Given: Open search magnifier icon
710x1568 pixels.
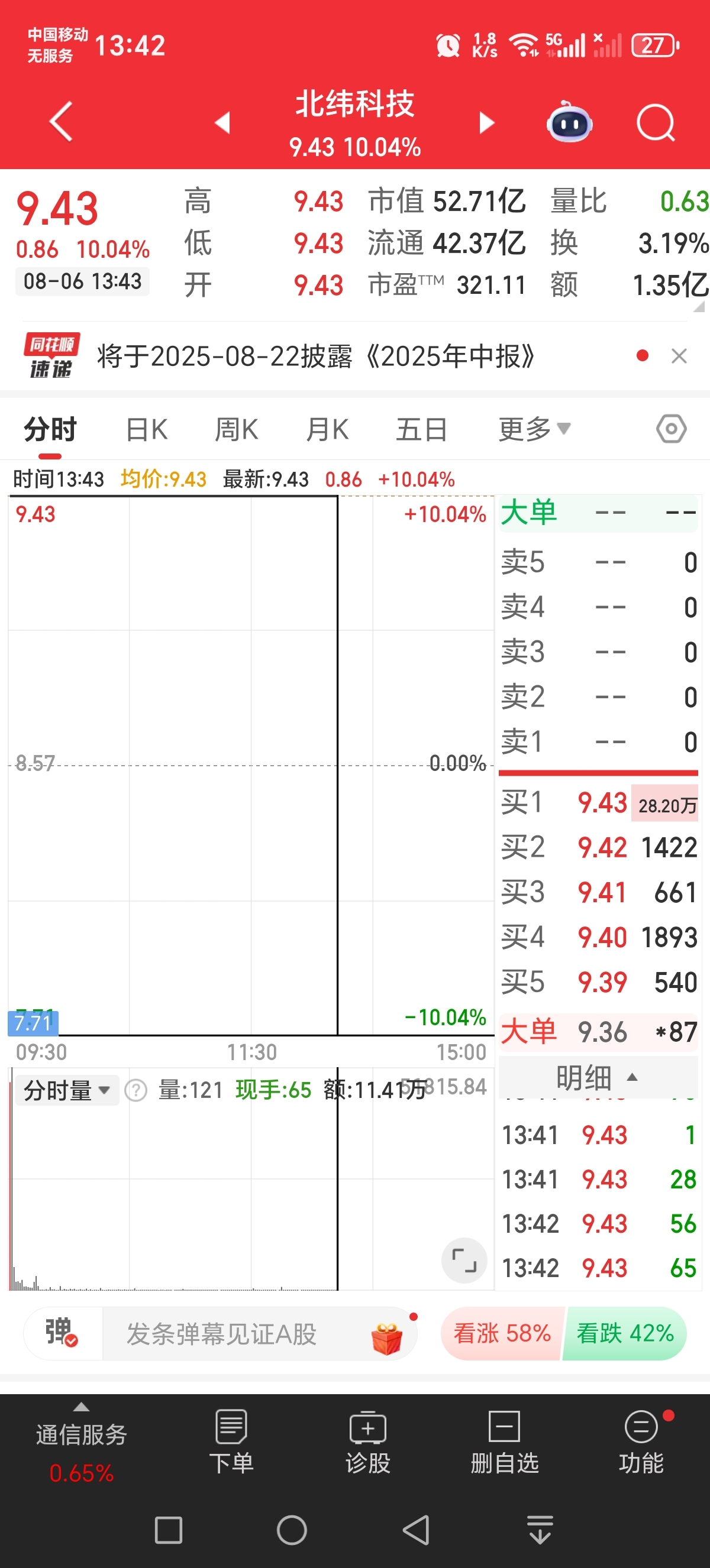Looking at the screenshot, I should coord(656,123).
